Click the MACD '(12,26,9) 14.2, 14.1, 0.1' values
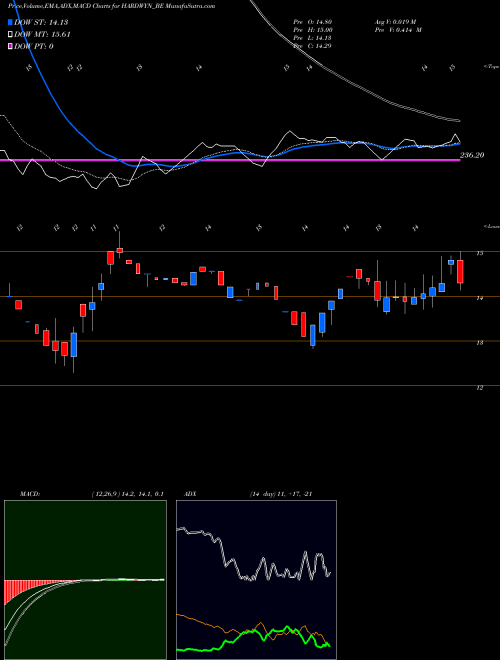Image resolution: width=500 pixels, height=660 pixels. pos(127,494)
